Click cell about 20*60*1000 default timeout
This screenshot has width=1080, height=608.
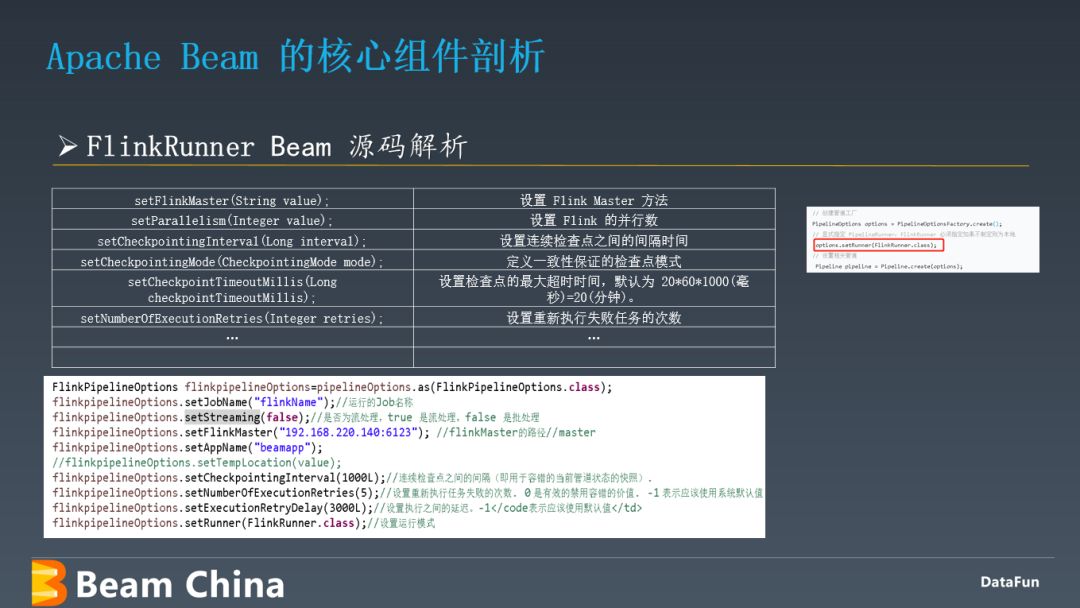point(594,289)
